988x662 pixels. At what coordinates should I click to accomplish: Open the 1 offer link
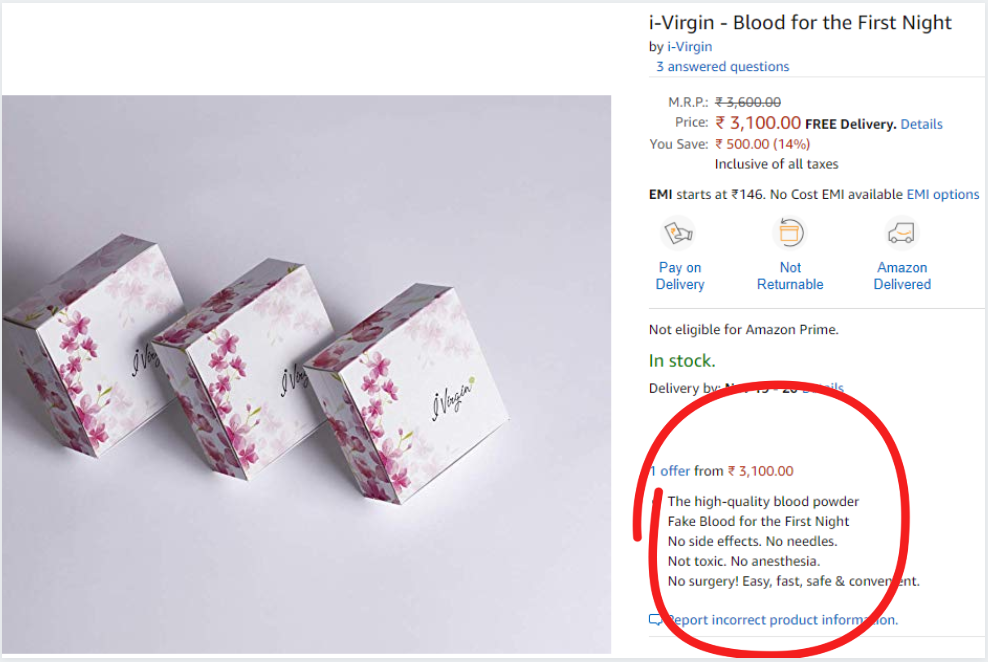pyautogui.click(x=670, y=471)
